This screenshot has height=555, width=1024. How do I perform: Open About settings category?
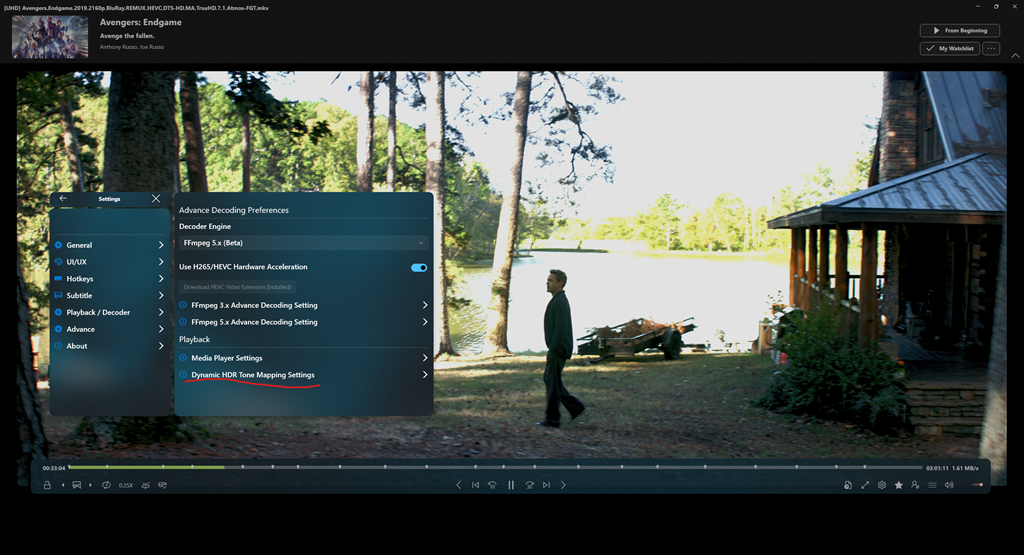click(x=110, y=346)
